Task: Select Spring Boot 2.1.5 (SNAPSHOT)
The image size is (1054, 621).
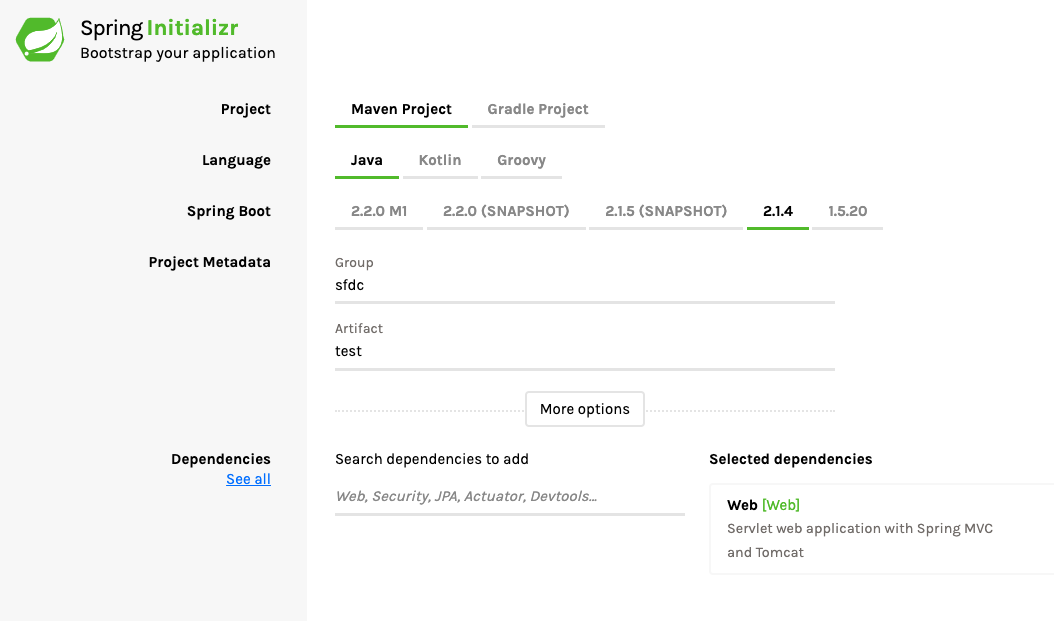Action: pos(666,211)
